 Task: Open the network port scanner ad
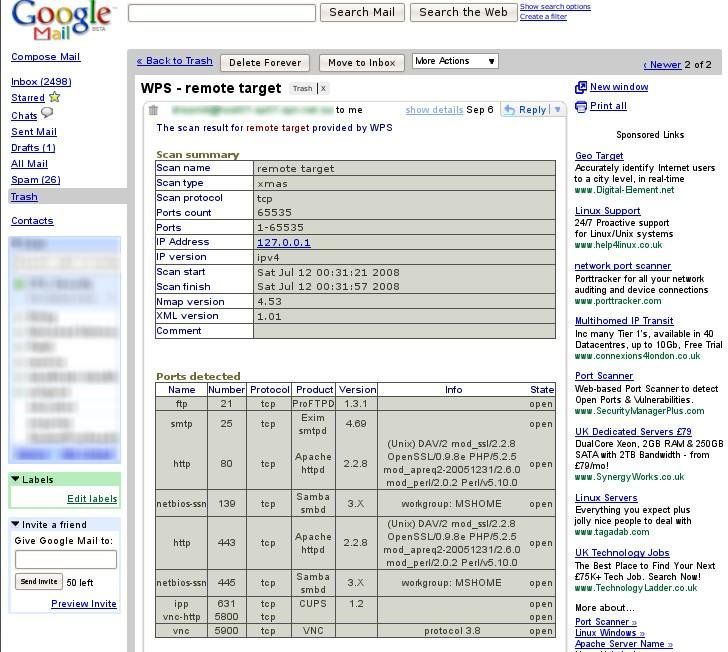623,266
